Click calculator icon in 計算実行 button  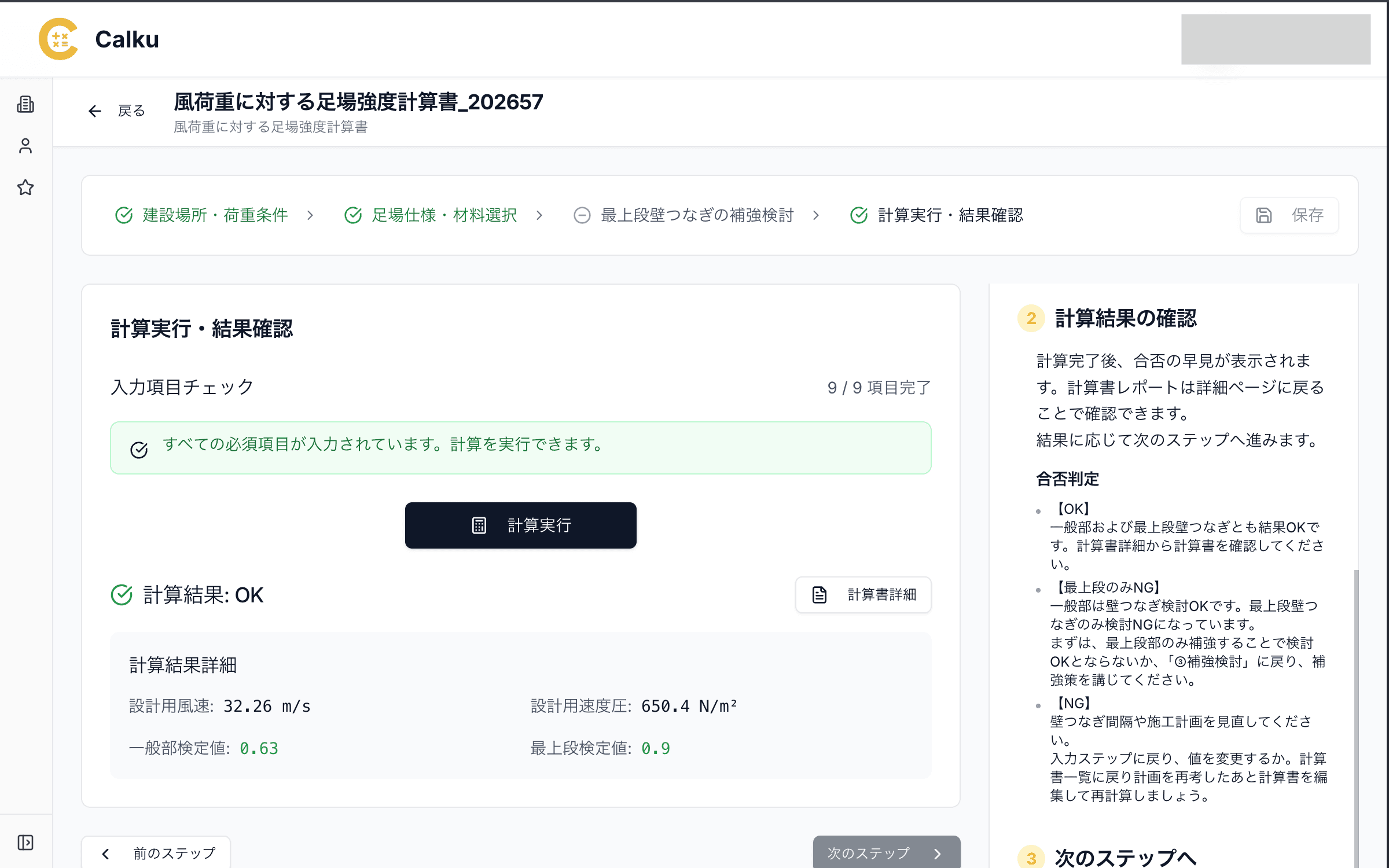479,525
